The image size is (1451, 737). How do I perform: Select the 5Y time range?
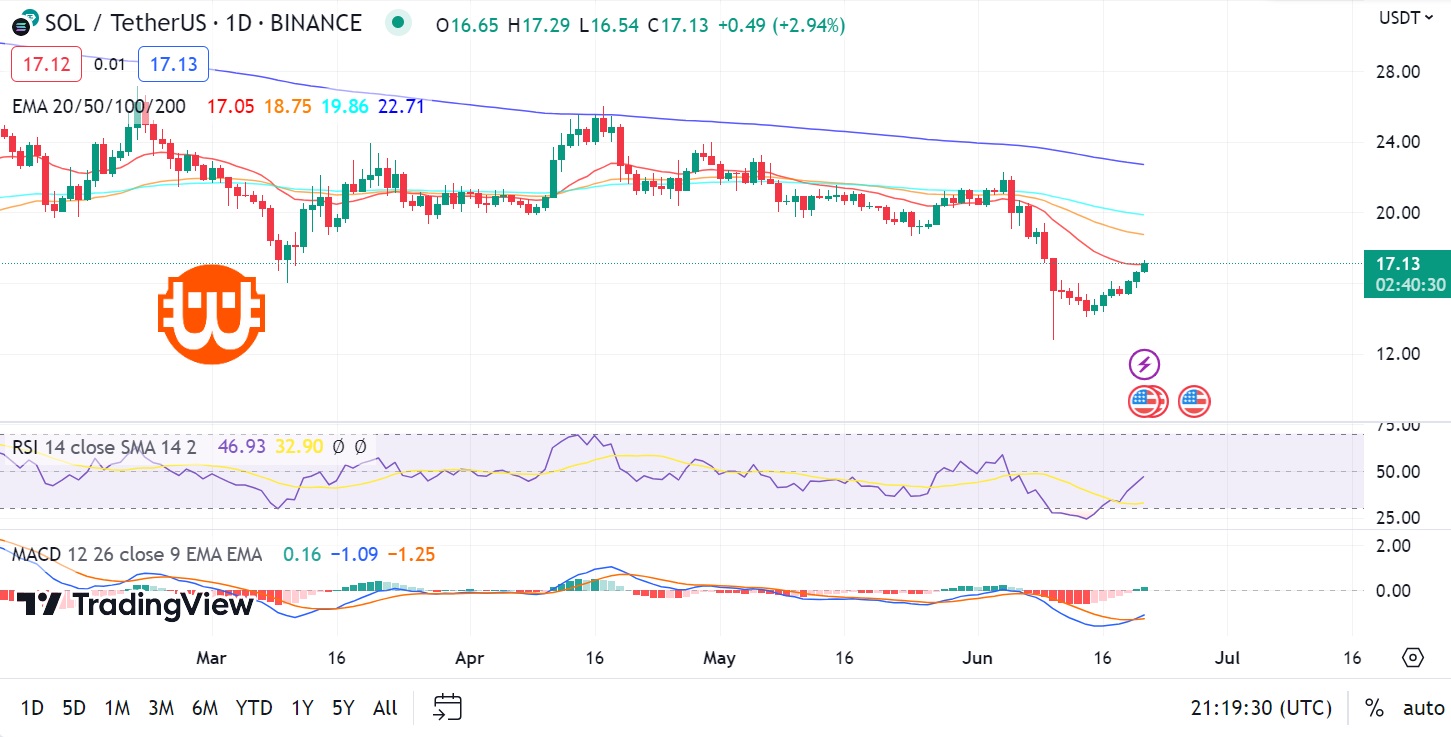click(x=343, y=708)
